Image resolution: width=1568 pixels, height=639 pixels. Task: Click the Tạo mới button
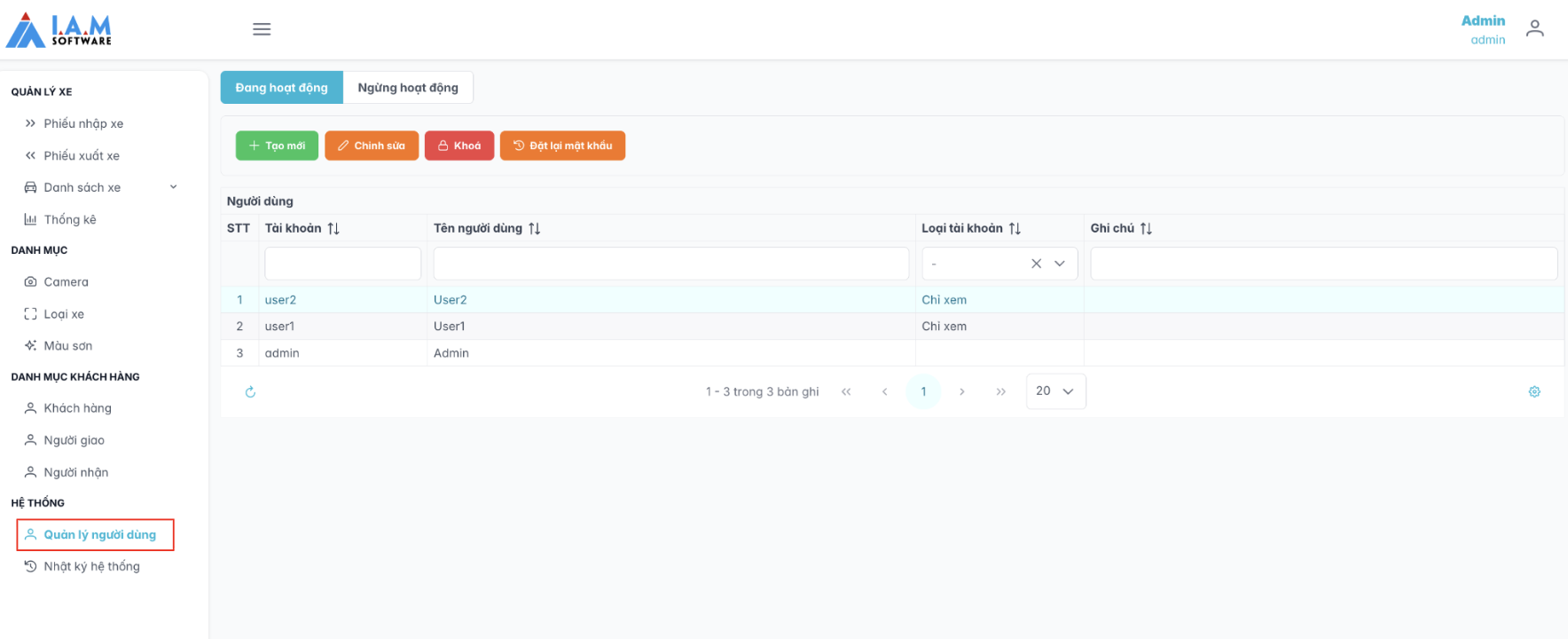(x=277, y=146)
